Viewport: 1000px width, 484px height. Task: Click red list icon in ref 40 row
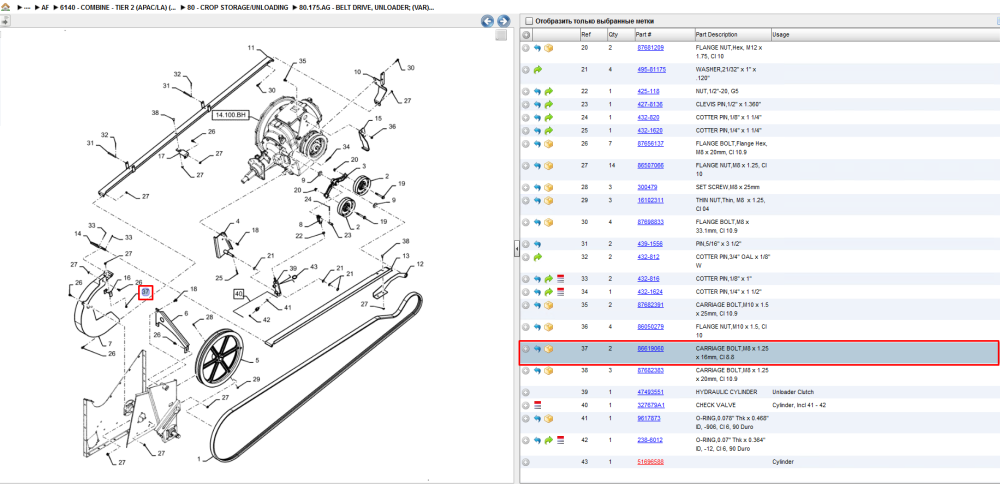coord(538,405)
